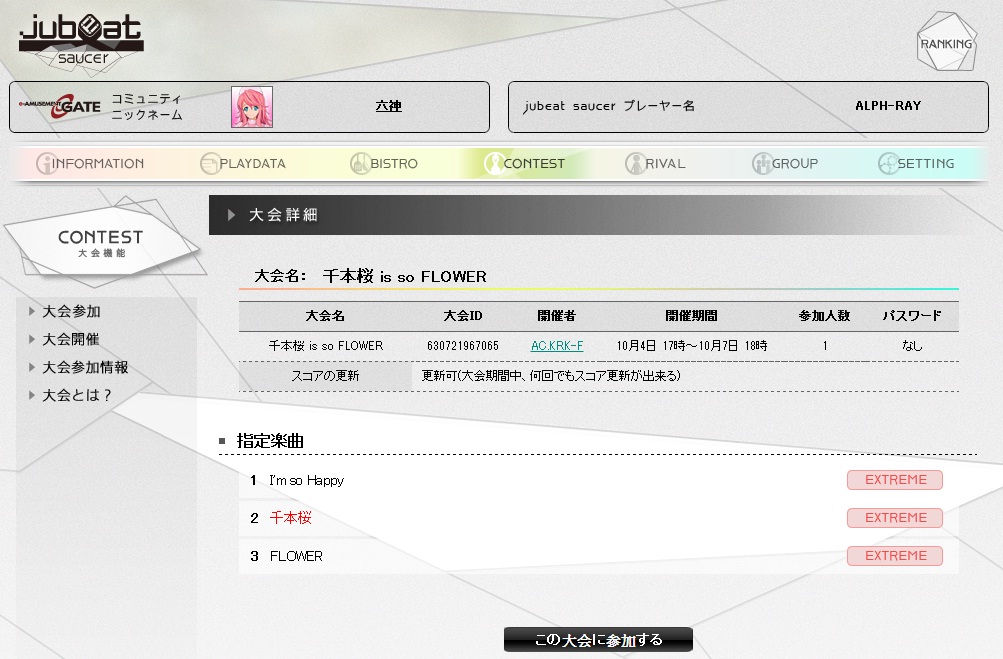The height and width of the screenshot is (659, 1003).
Task: Click the arrow beside 大会開催
Action: click(x=31, y=339)
